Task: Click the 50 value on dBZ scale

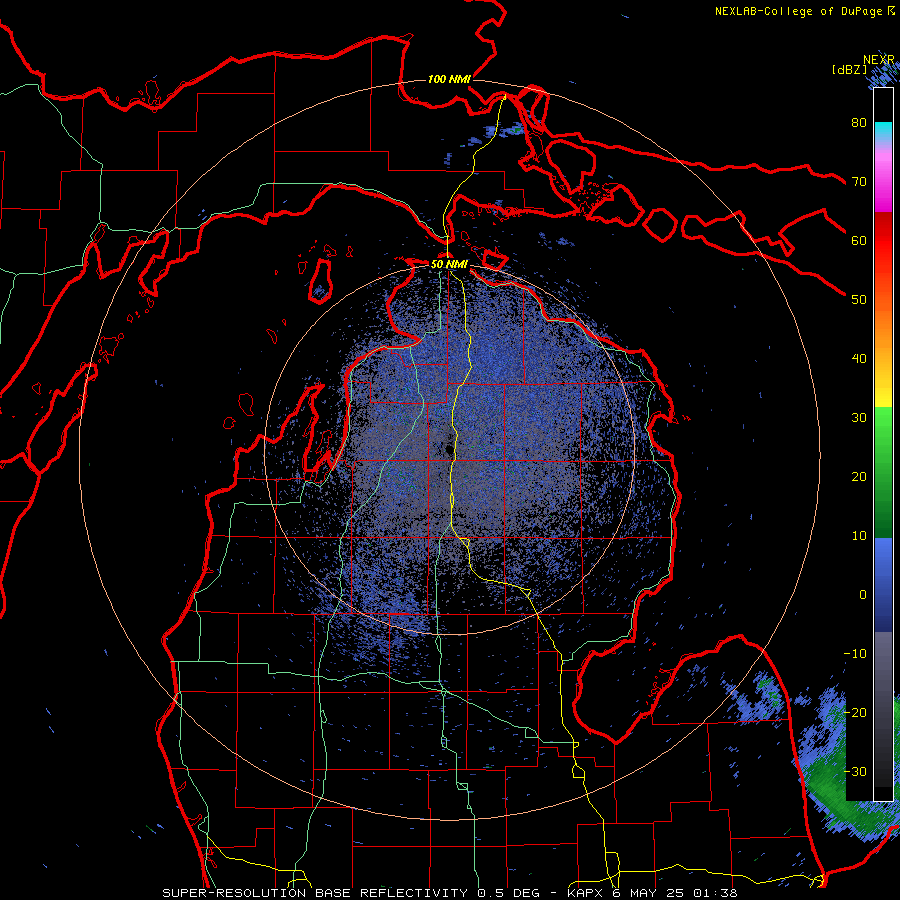Action: click(x=859, y=300)
